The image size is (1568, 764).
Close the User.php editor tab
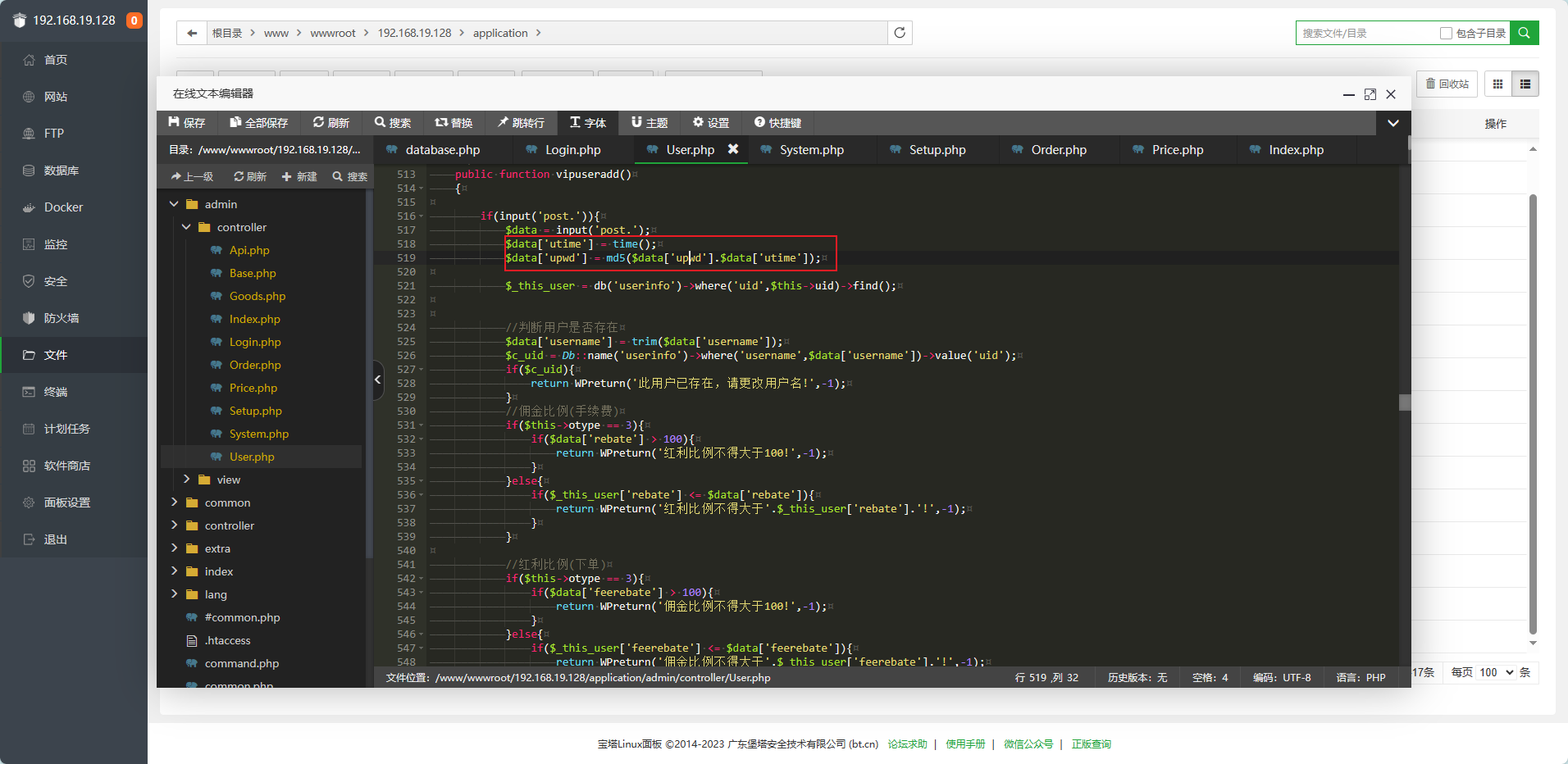pyautogui.click(x=733, y=149)
